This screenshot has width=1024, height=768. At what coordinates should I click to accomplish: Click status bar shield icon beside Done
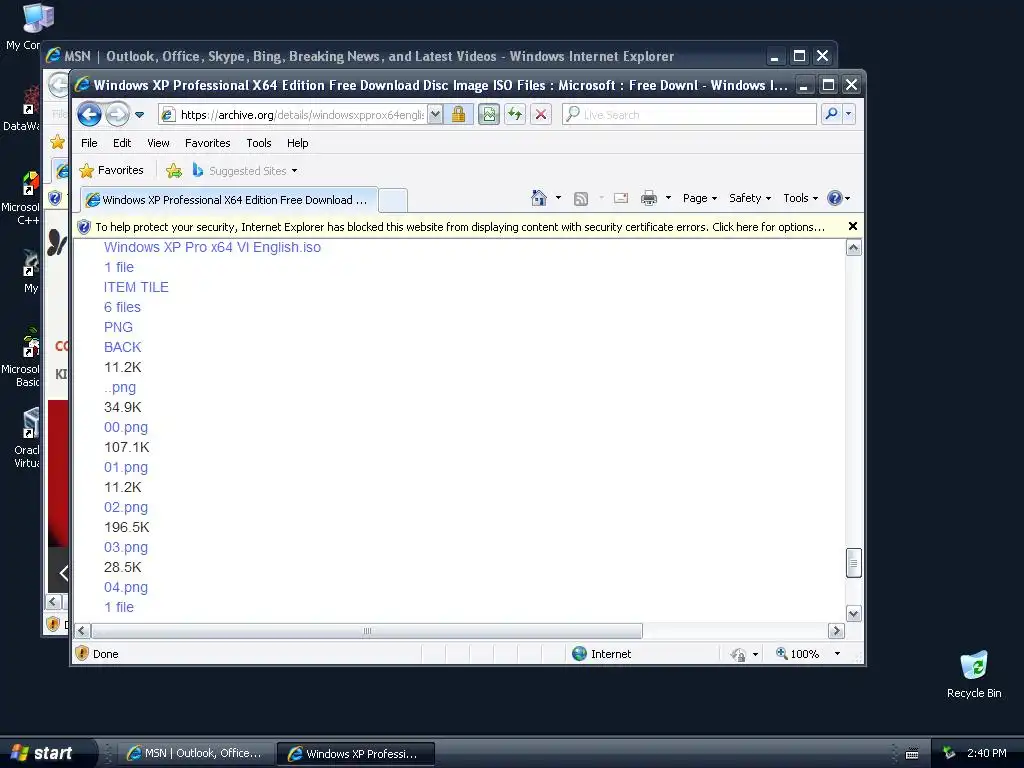(82, 653)
